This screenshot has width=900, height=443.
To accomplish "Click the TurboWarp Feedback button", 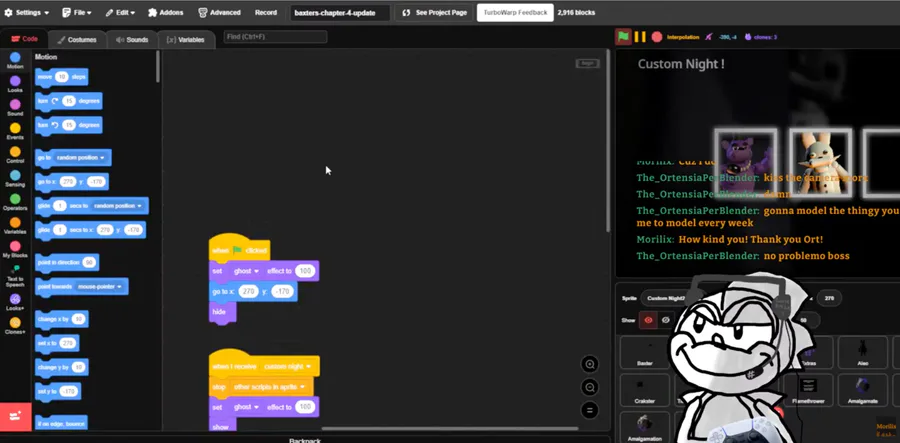I will (x=515, y=13).
